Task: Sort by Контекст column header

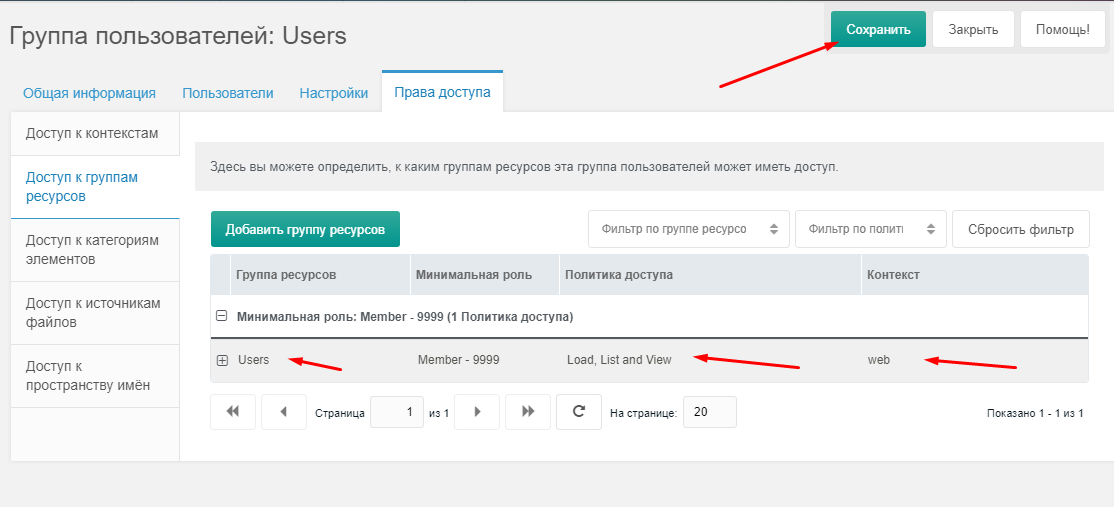Action: click(974, 275)
